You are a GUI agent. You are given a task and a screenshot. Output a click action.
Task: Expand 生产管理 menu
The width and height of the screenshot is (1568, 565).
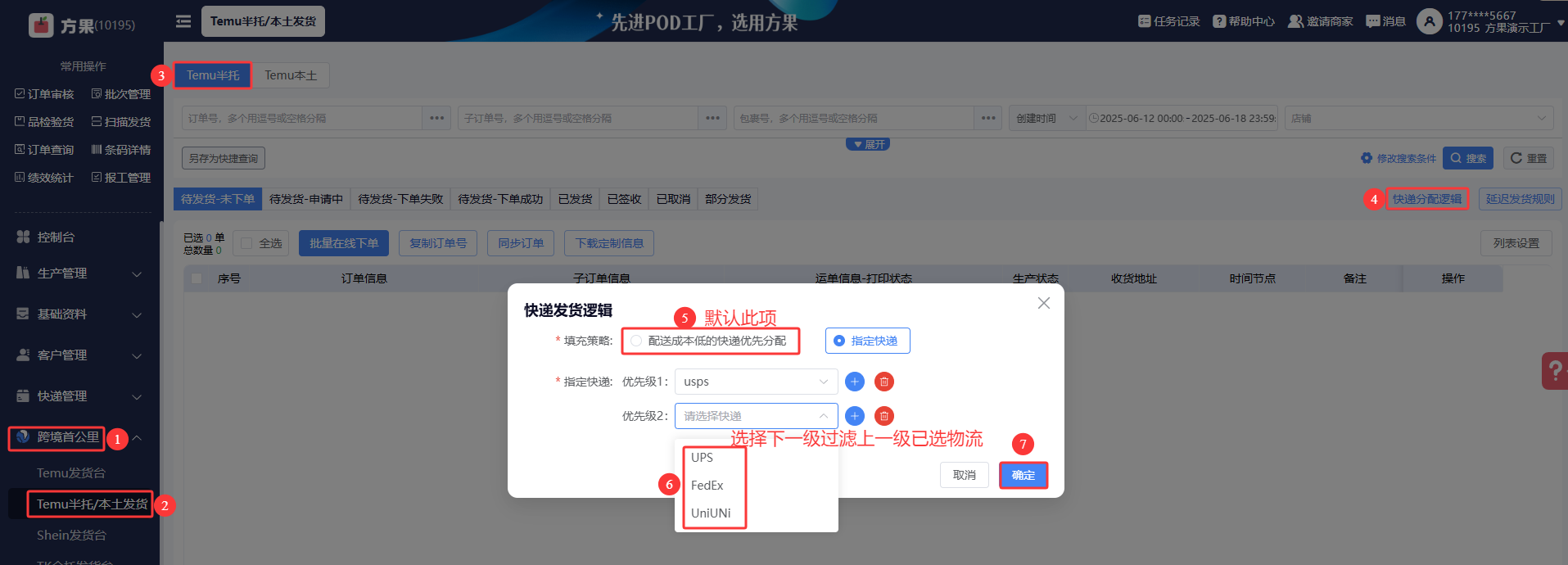coord(79,273)
